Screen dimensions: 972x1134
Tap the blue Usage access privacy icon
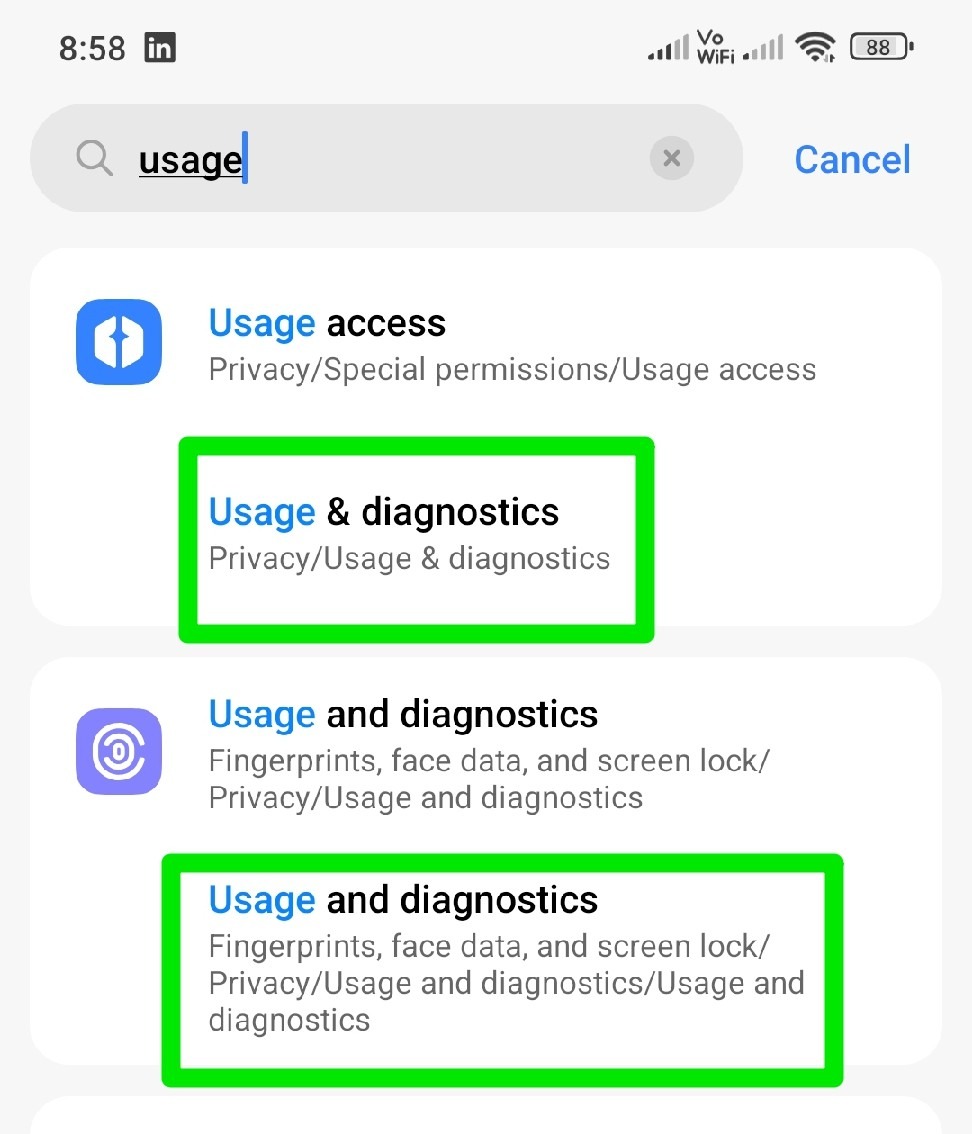(x=118, y=342)
